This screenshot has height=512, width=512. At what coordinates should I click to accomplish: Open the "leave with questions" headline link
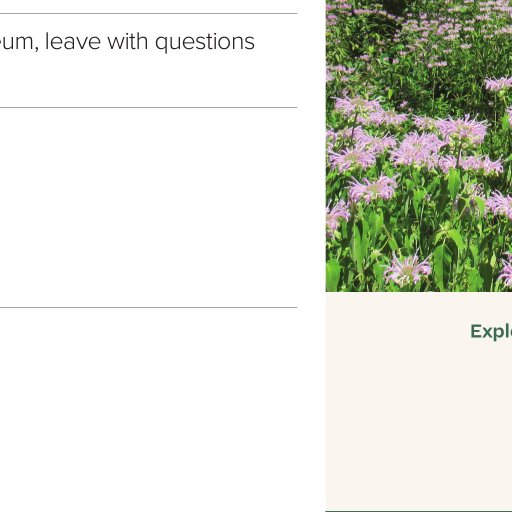click(x=127, y=42)
